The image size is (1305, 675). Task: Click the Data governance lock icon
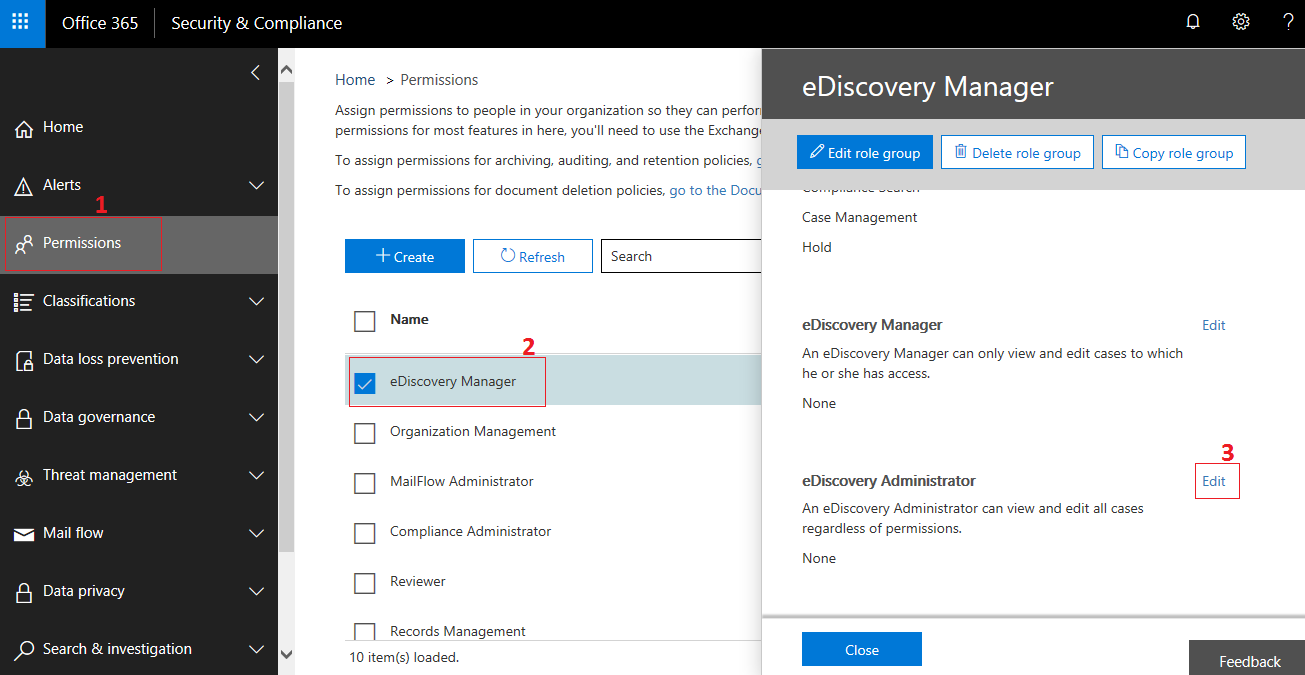[x=24, y=418]
